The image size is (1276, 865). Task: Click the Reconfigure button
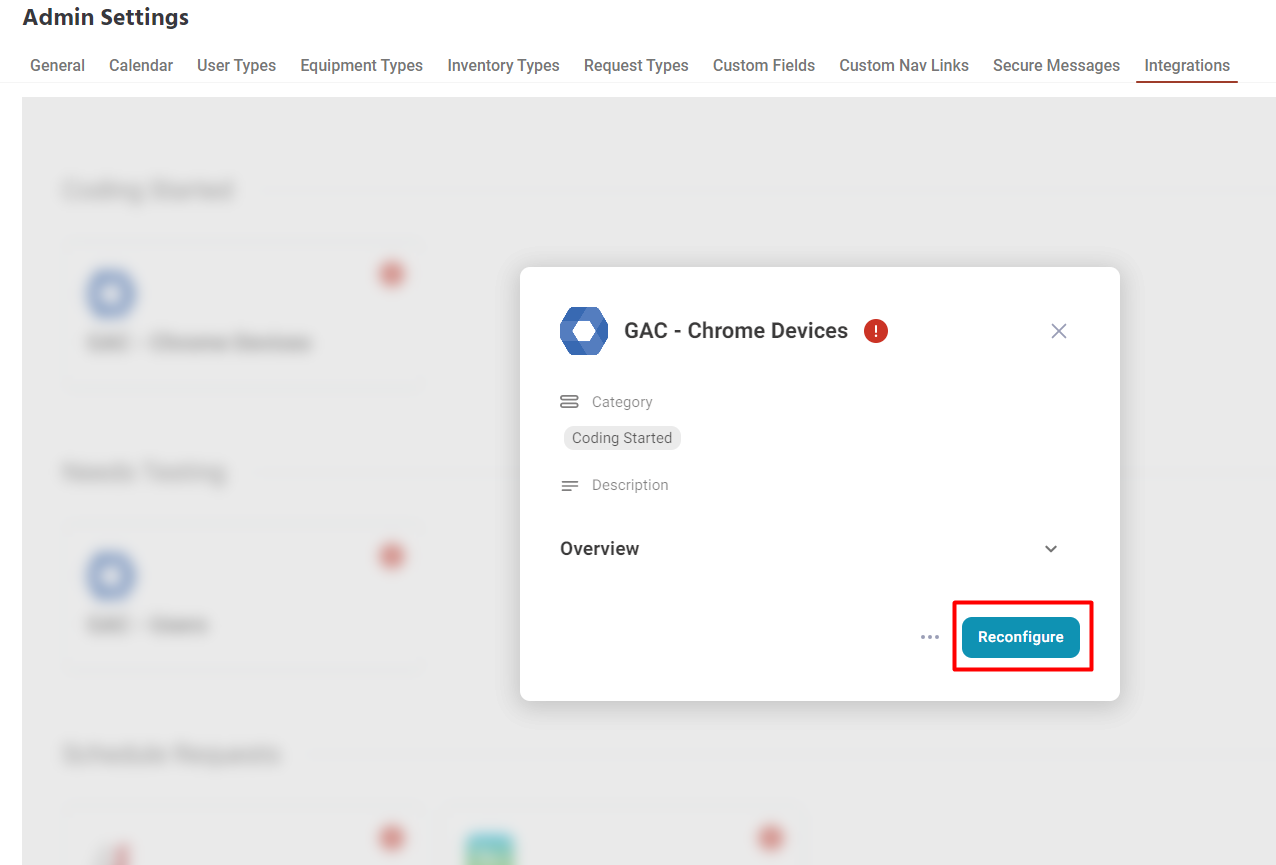tap(1021, 637)
